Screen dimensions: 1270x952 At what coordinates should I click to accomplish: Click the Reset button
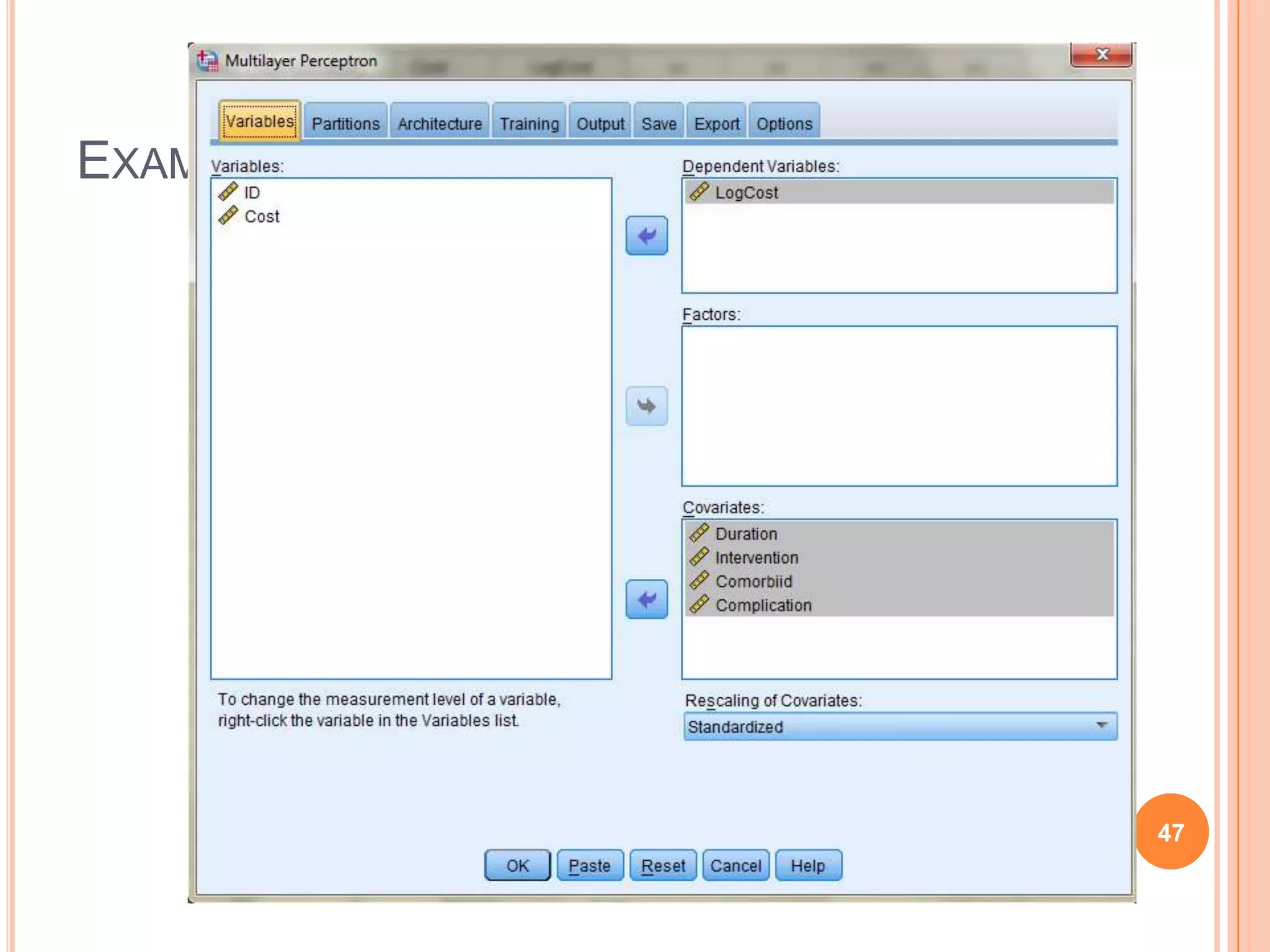(663, 865)
